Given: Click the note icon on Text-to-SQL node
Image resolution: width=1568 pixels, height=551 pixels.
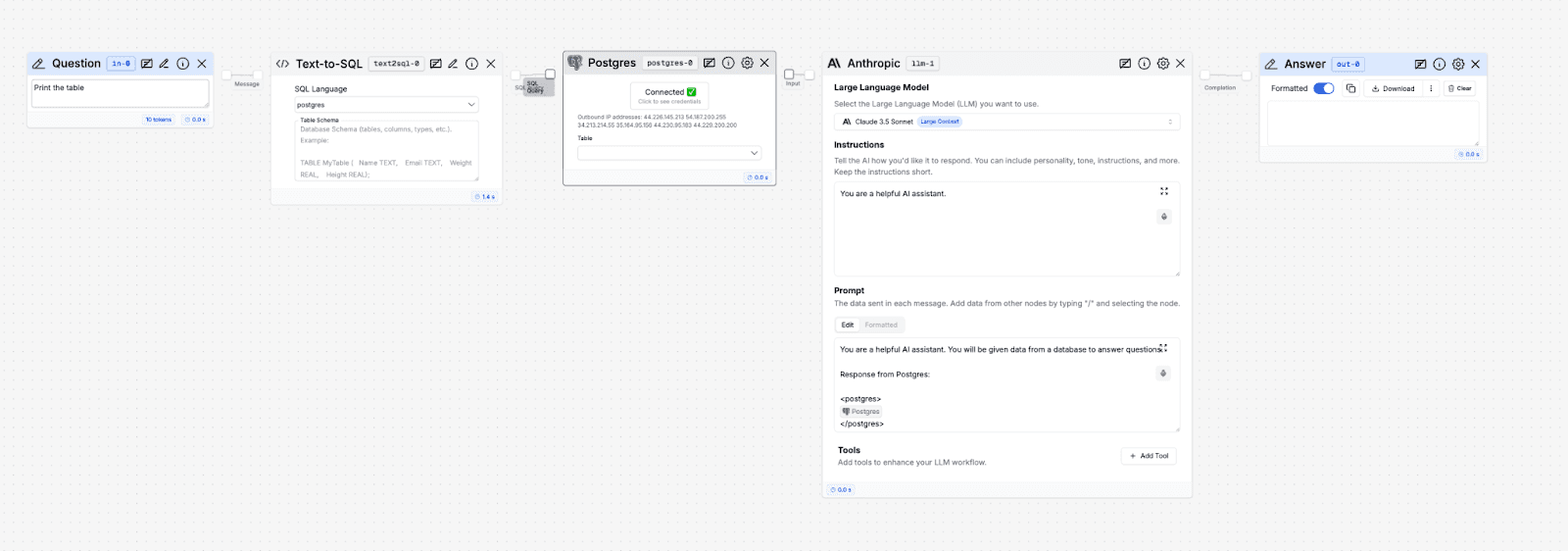Looking at the screenshot, I should 435,64.
